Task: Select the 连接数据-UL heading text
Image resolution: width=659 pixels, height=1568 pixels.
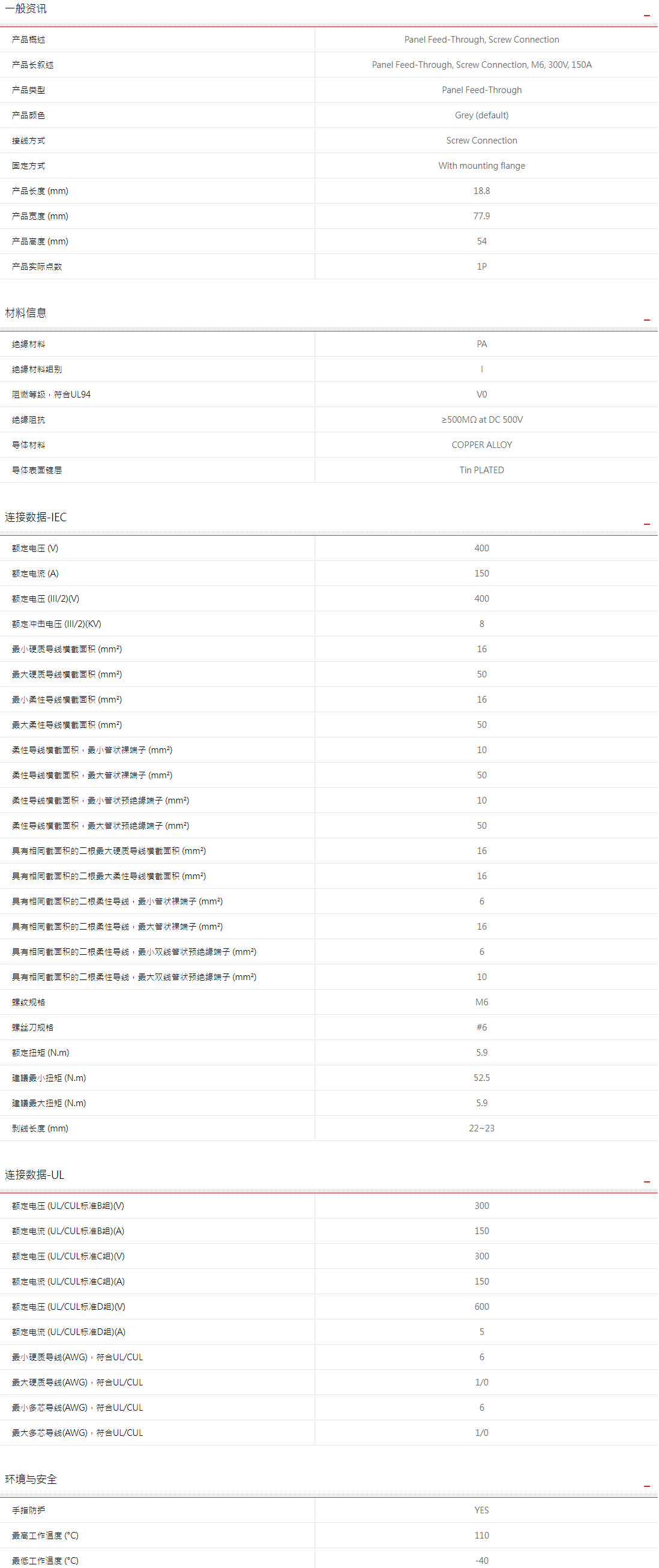Action: 35,1175
